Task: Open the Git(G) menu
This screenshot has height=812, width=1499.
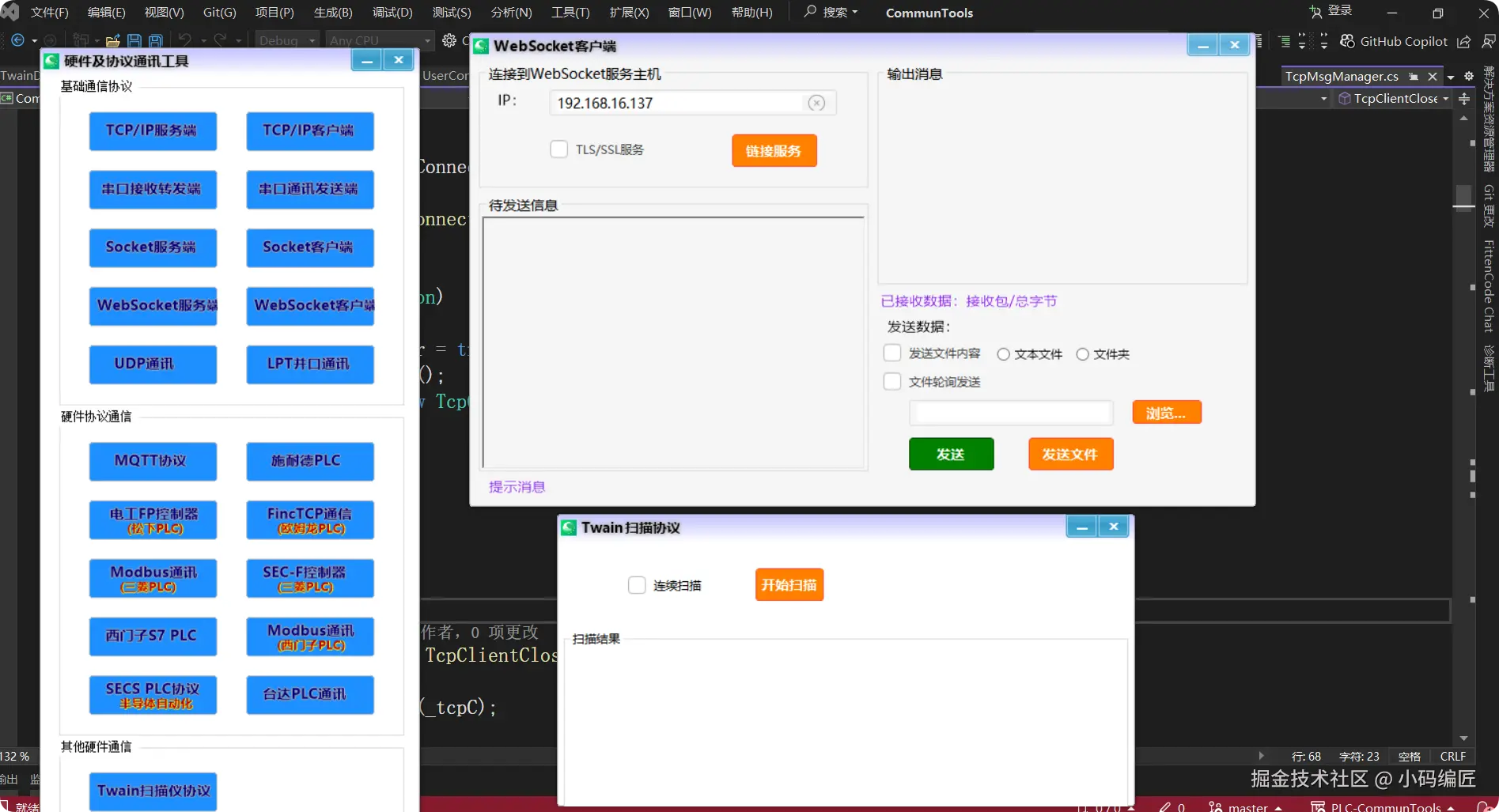Action: [x=220, y=13]
